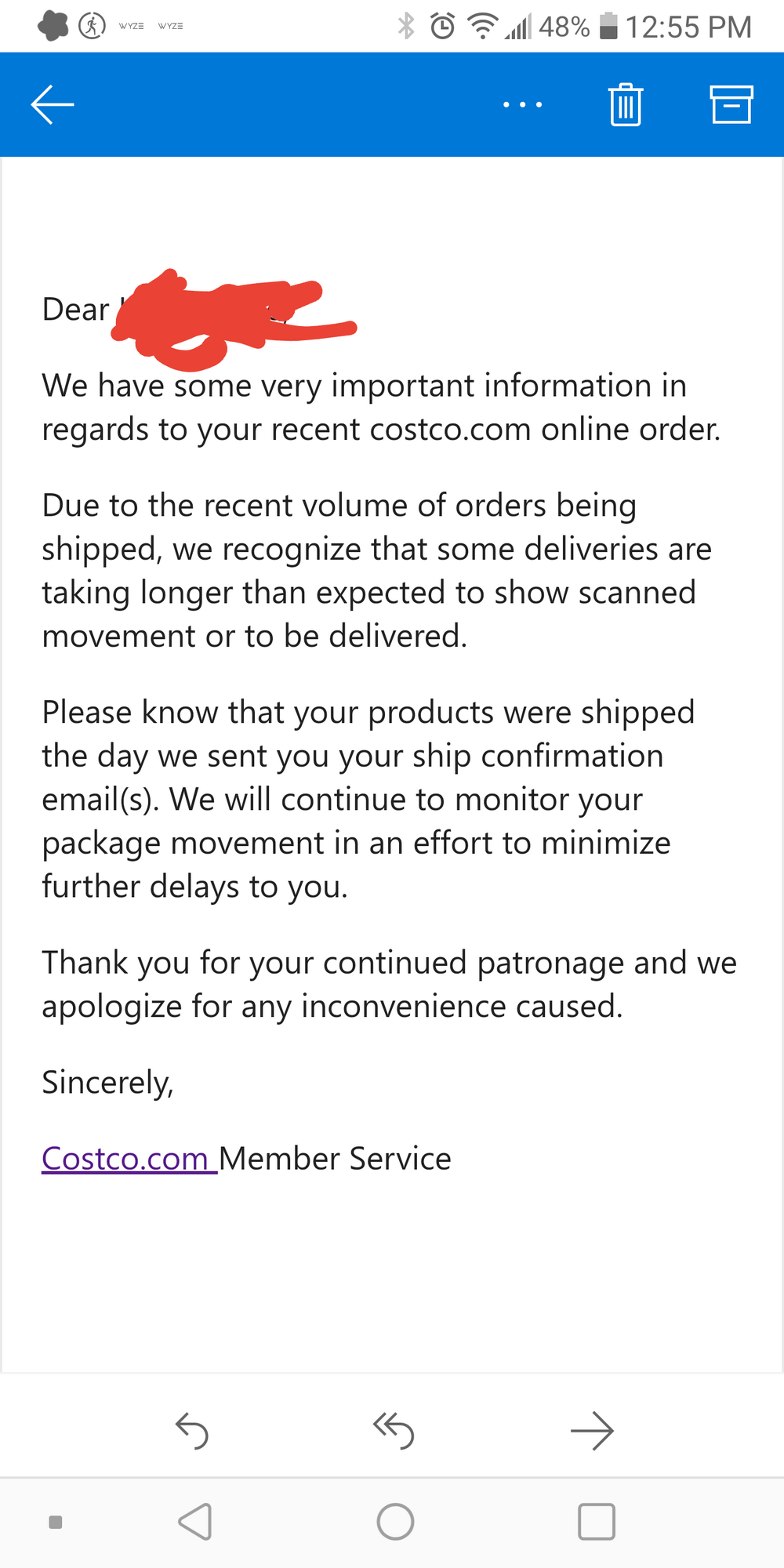Image resolution: width=784 pixels, height=1568 pixels.
Task: Tap the alarm clock status icon
Action: coord(443,27)
